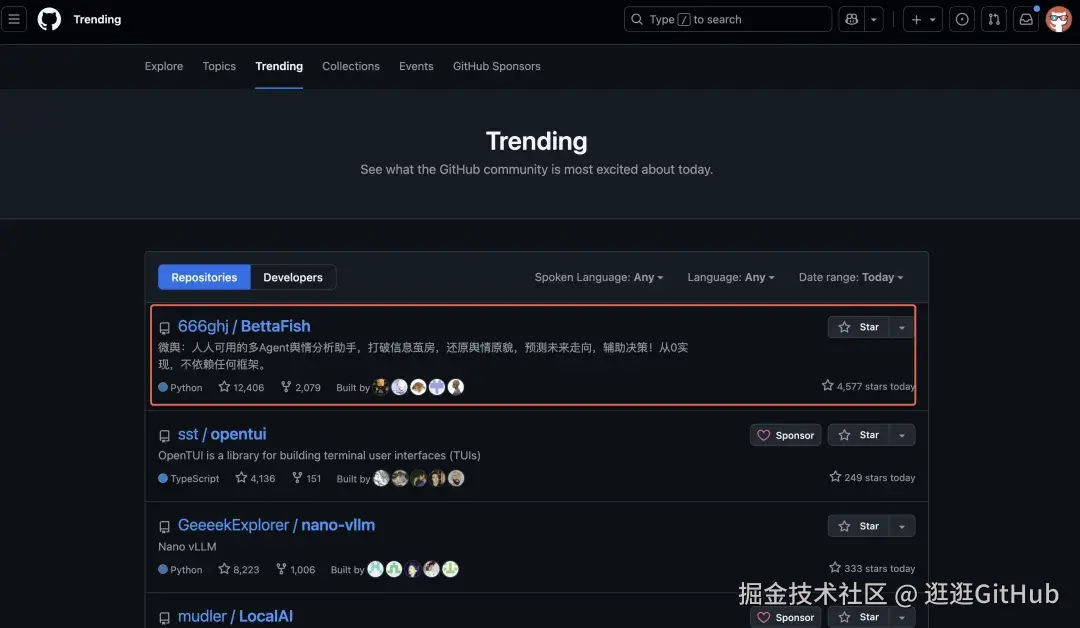Click the first BettaFish contributor avatar
Image resolution: width=1080 pixels, height=628 pixels.
(x=380, y=387)
